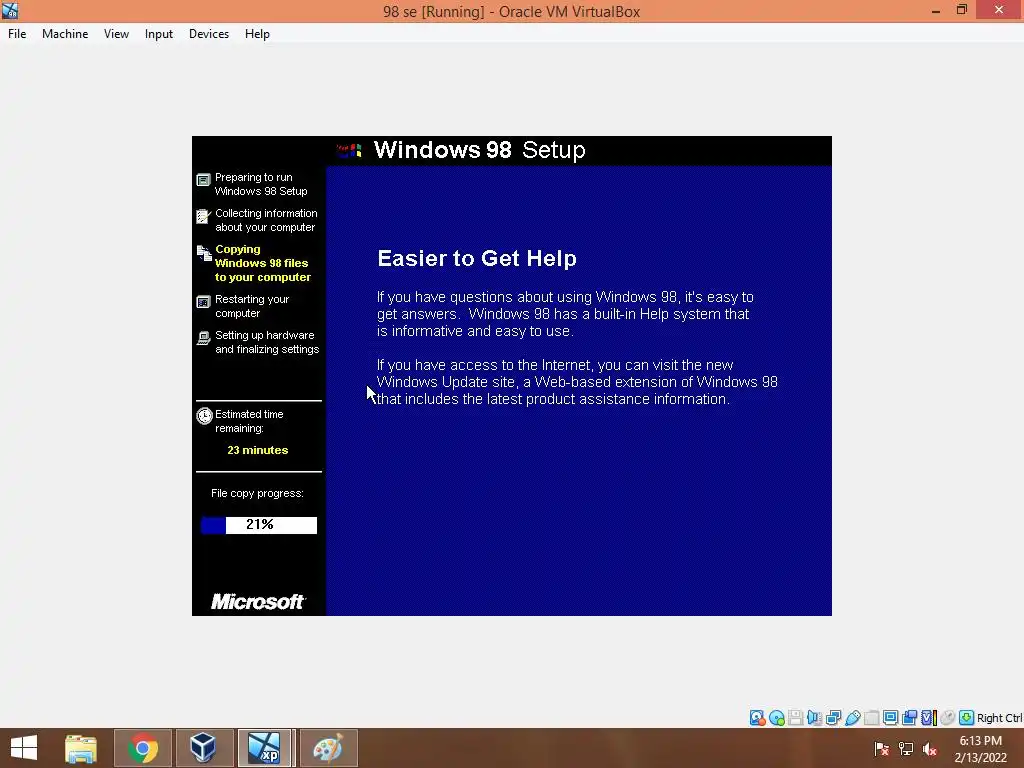1024x768 pixels.
Task: Click the muted volume tray icon
Action: click(x=930, y=748)
